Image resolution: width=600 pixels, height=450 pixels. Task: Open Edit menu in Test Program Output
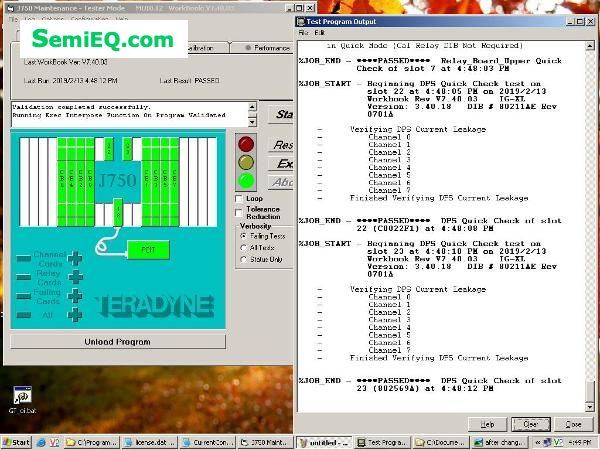(x=319, y=33)
